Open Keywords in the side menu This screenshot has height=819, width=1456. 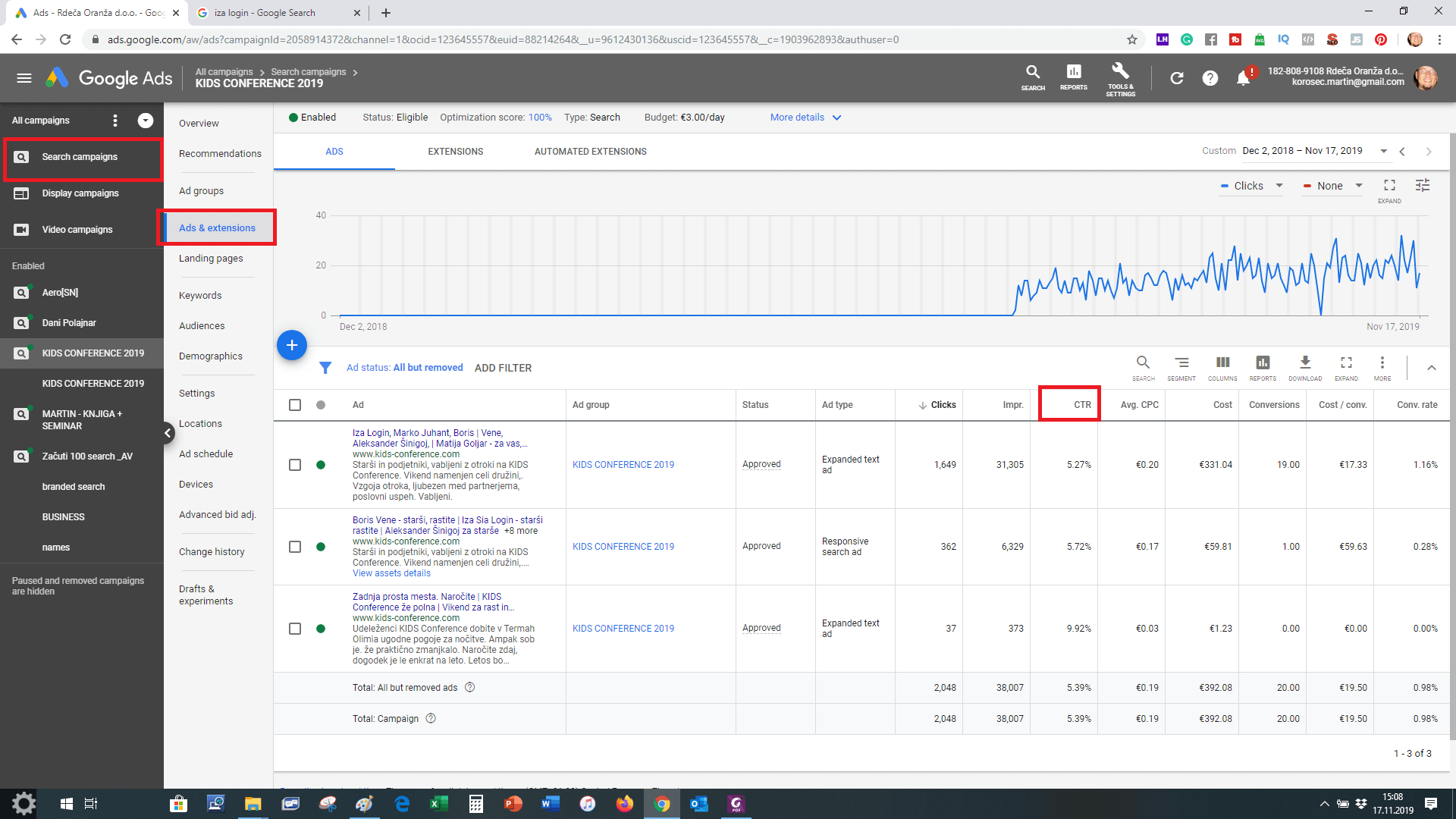pyautogui.click(x=200, y=296)
